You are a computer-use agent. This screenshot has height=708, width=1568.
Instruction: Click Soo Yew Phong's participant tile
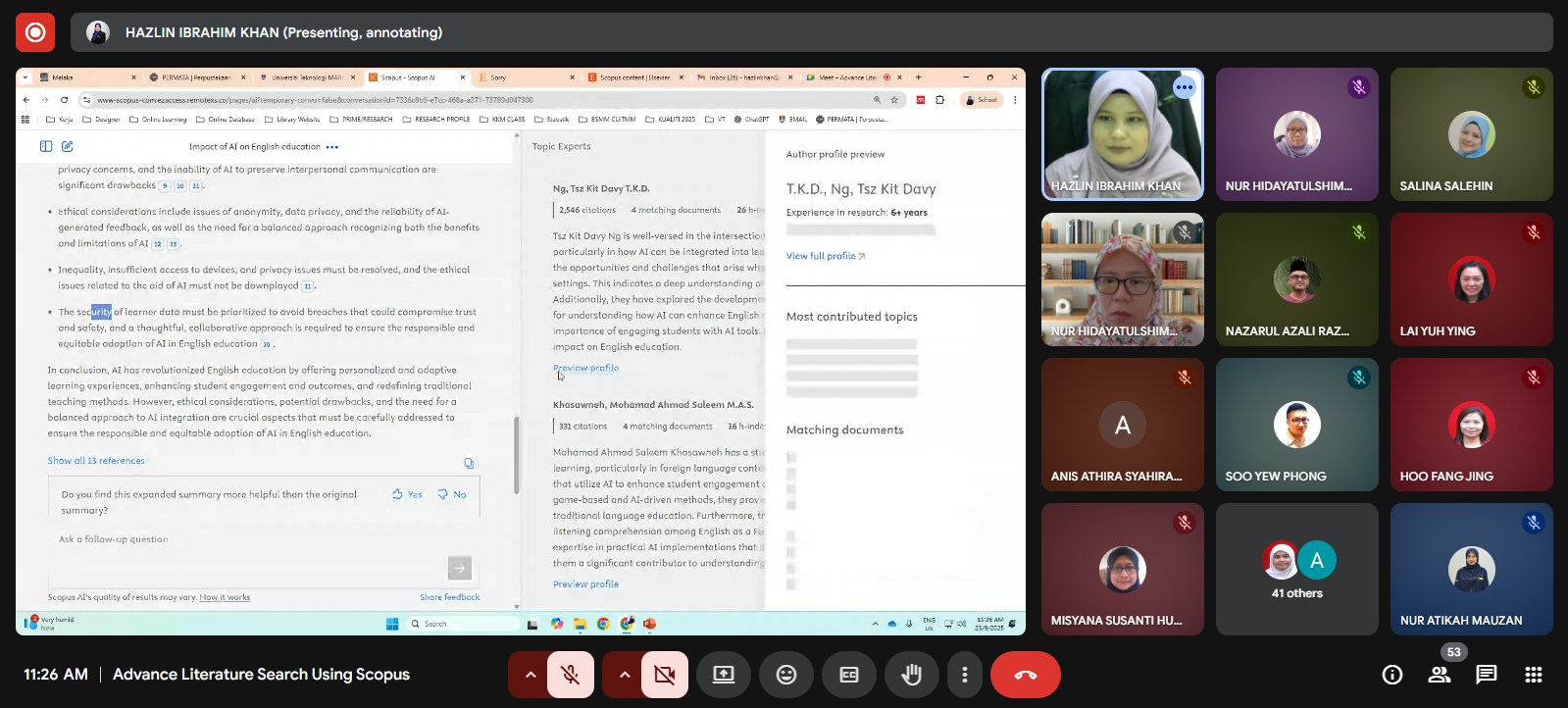[x=1296, y=425]
